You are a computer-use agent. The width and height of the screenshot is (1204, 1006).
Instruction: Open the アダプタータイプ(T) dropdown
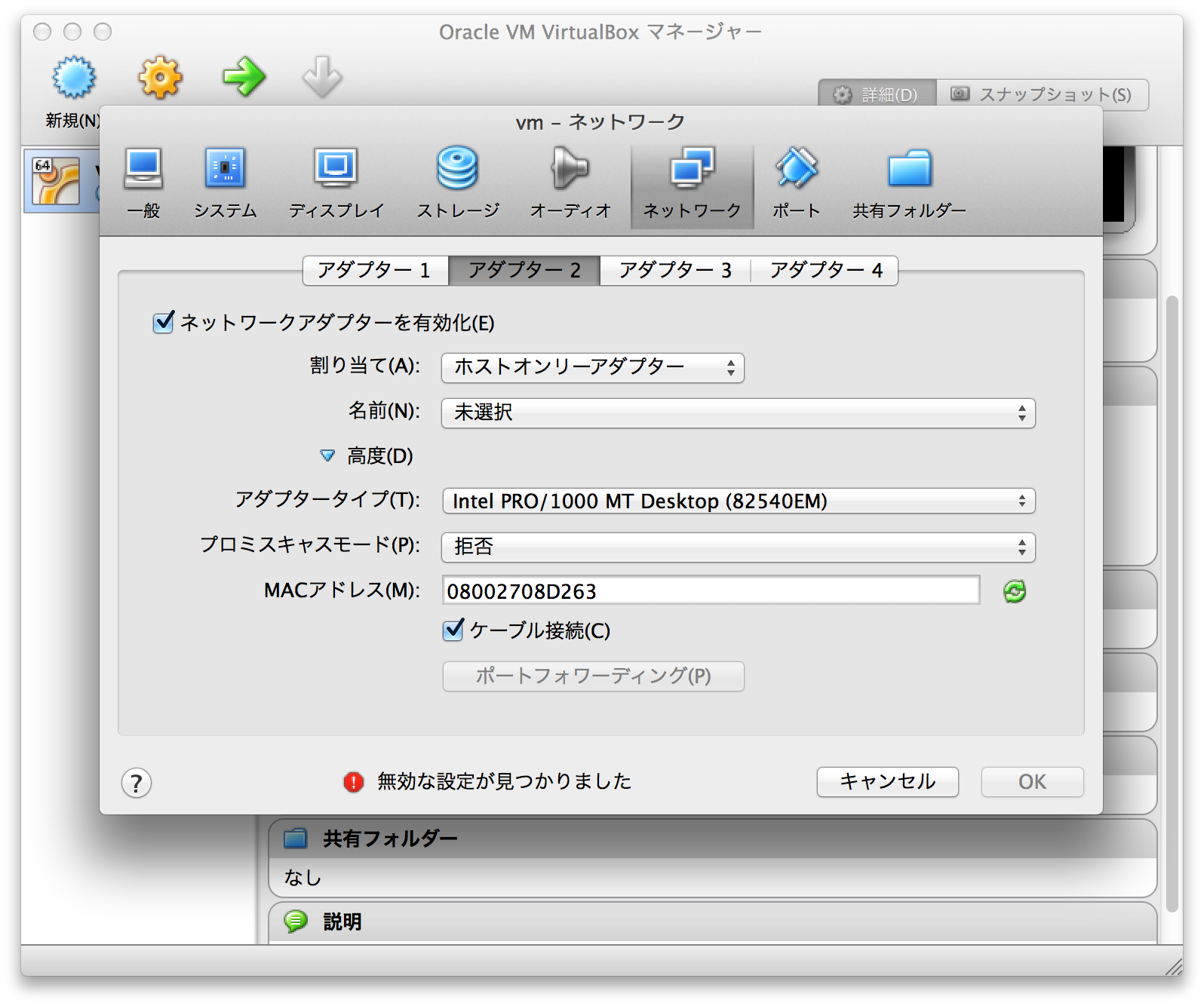point(738,501)
